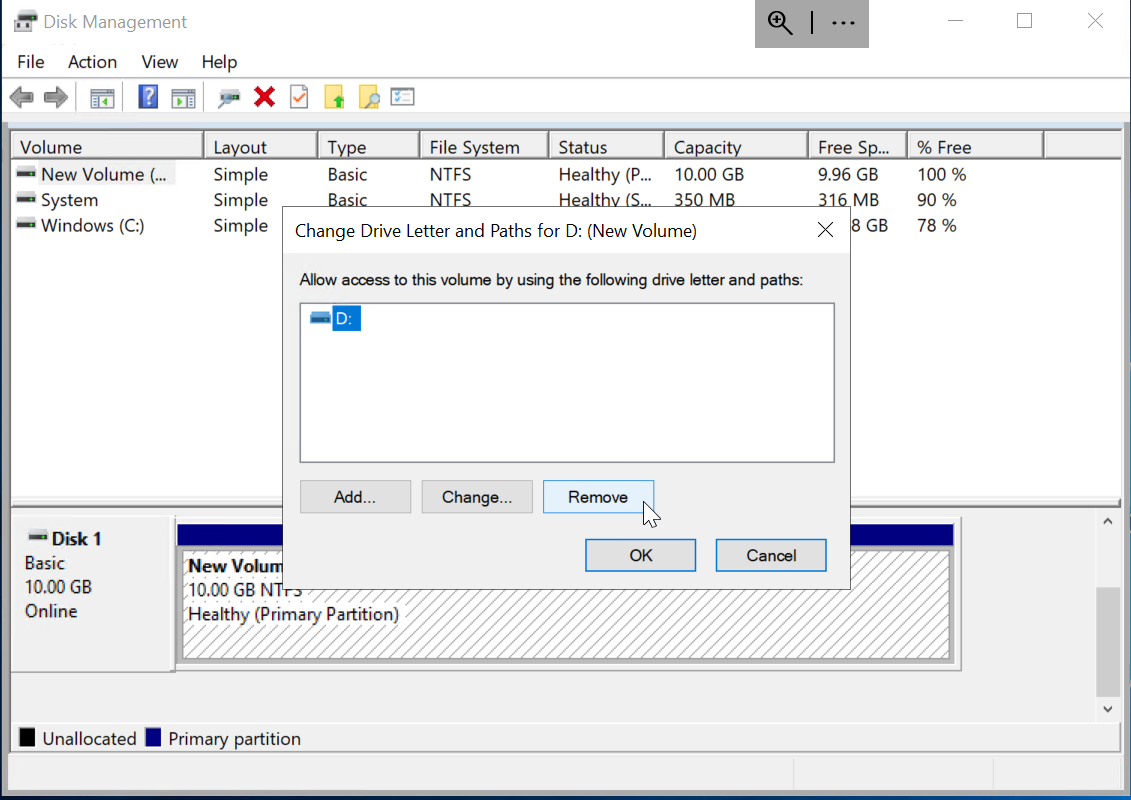Click the Capacity column header

pos(709,144)
